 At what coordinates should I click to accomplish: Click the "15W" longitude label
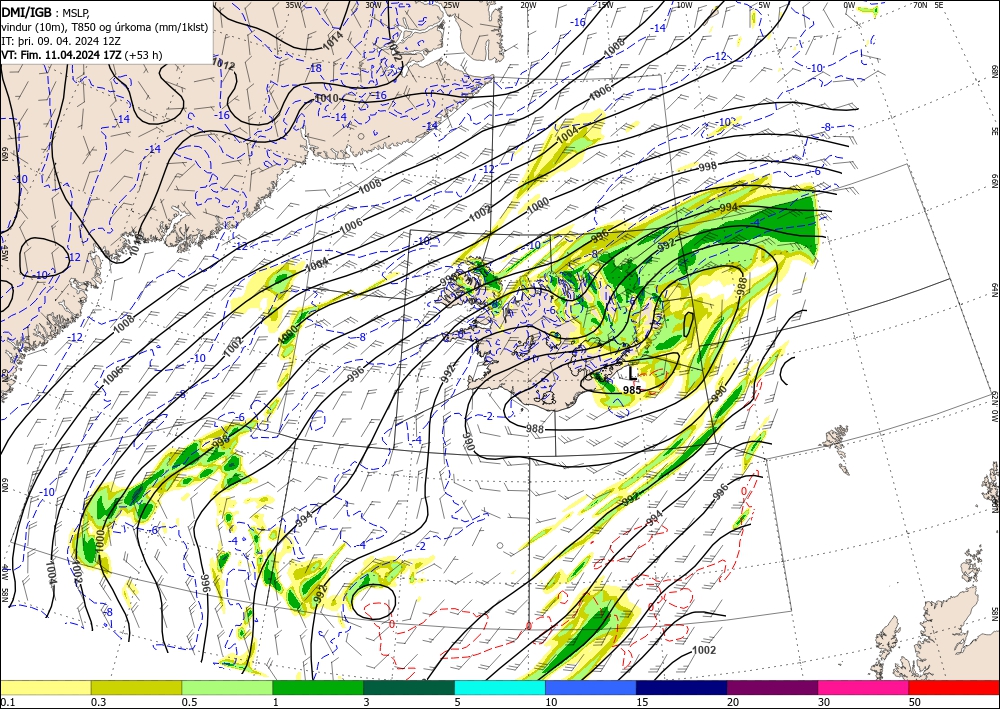click(x=606, y=5)
